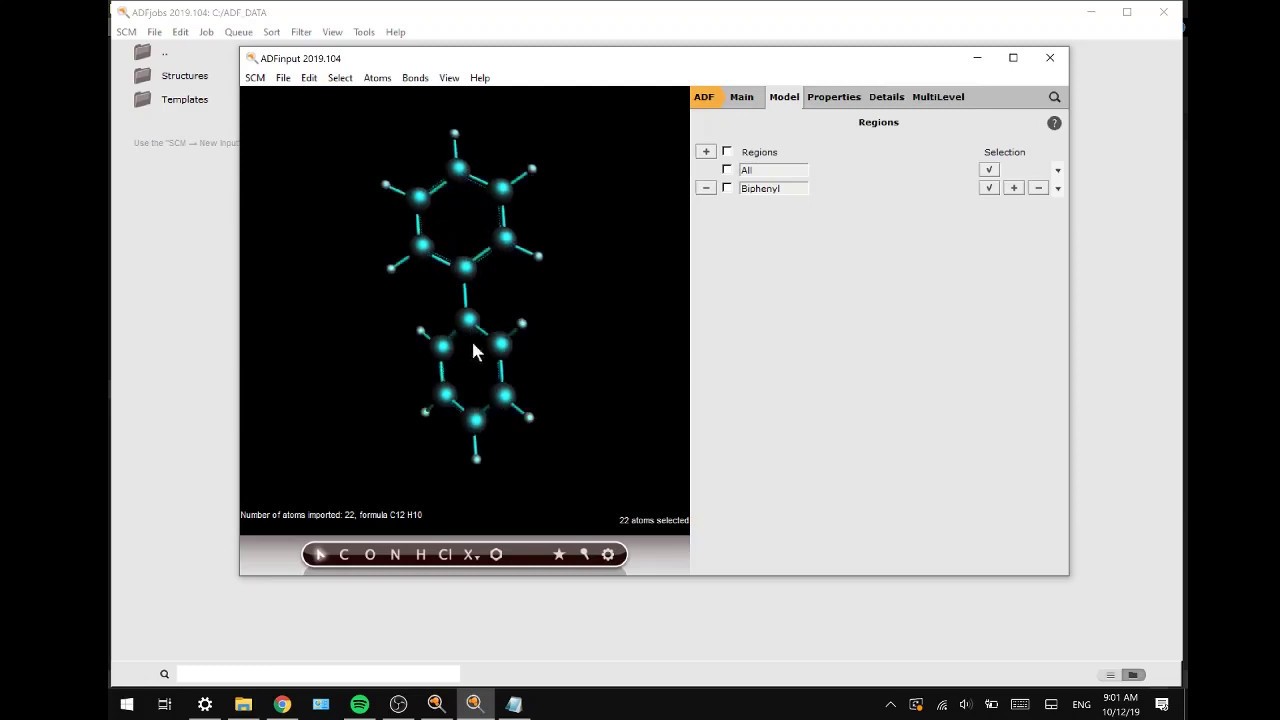Pick the Carbon (C) atom tool

pos(344,554)
